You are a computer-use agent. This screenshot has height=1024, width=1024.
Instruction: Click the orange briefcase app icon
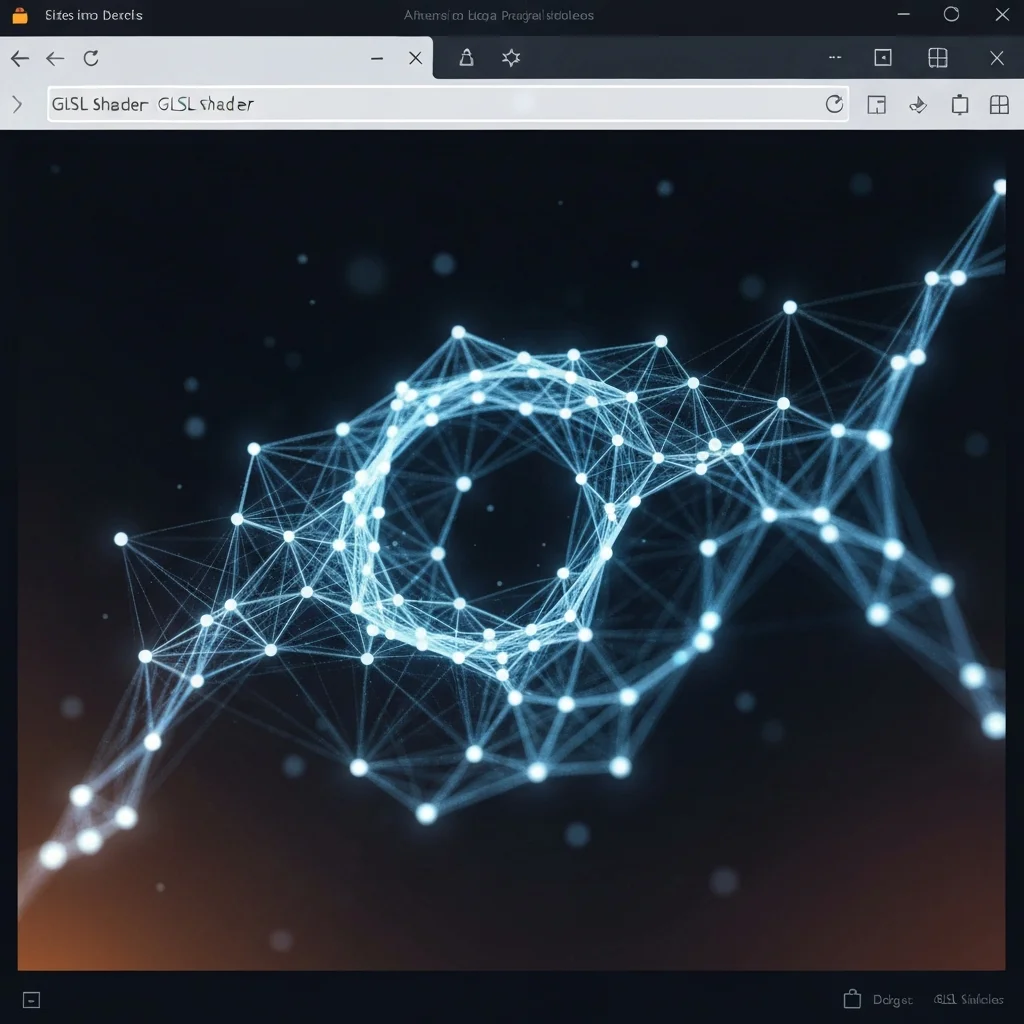tap(19, 15)
